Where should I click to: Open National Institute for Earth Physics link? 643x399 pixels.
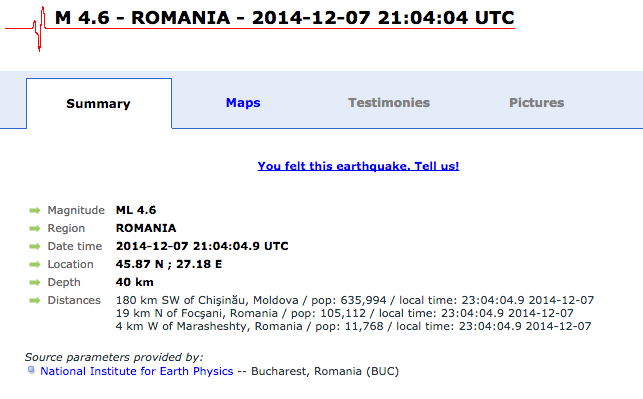pos(137,371)
